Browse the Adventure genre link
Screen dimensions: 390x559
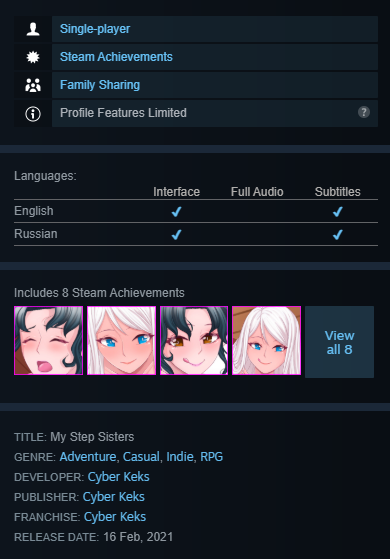pyautogui.click(x=88, y=457)
